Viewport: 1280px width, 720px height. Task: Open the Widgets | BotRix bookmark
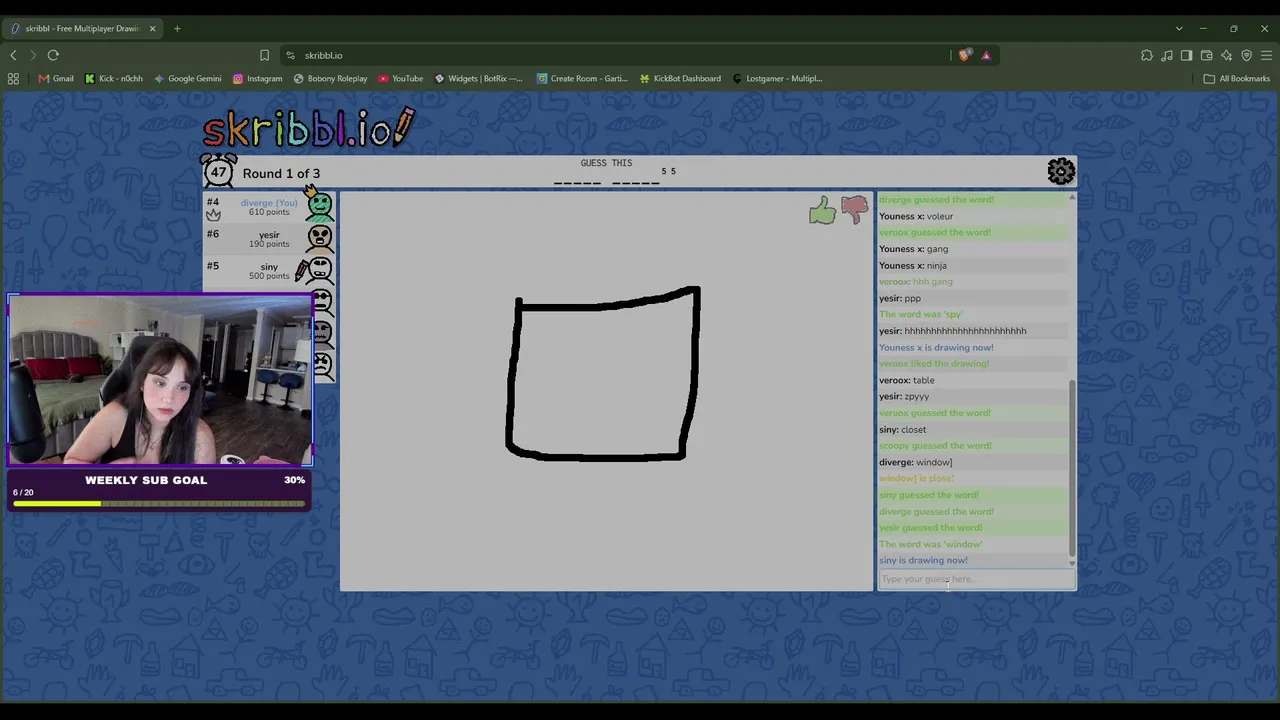(x=478, y=78)
